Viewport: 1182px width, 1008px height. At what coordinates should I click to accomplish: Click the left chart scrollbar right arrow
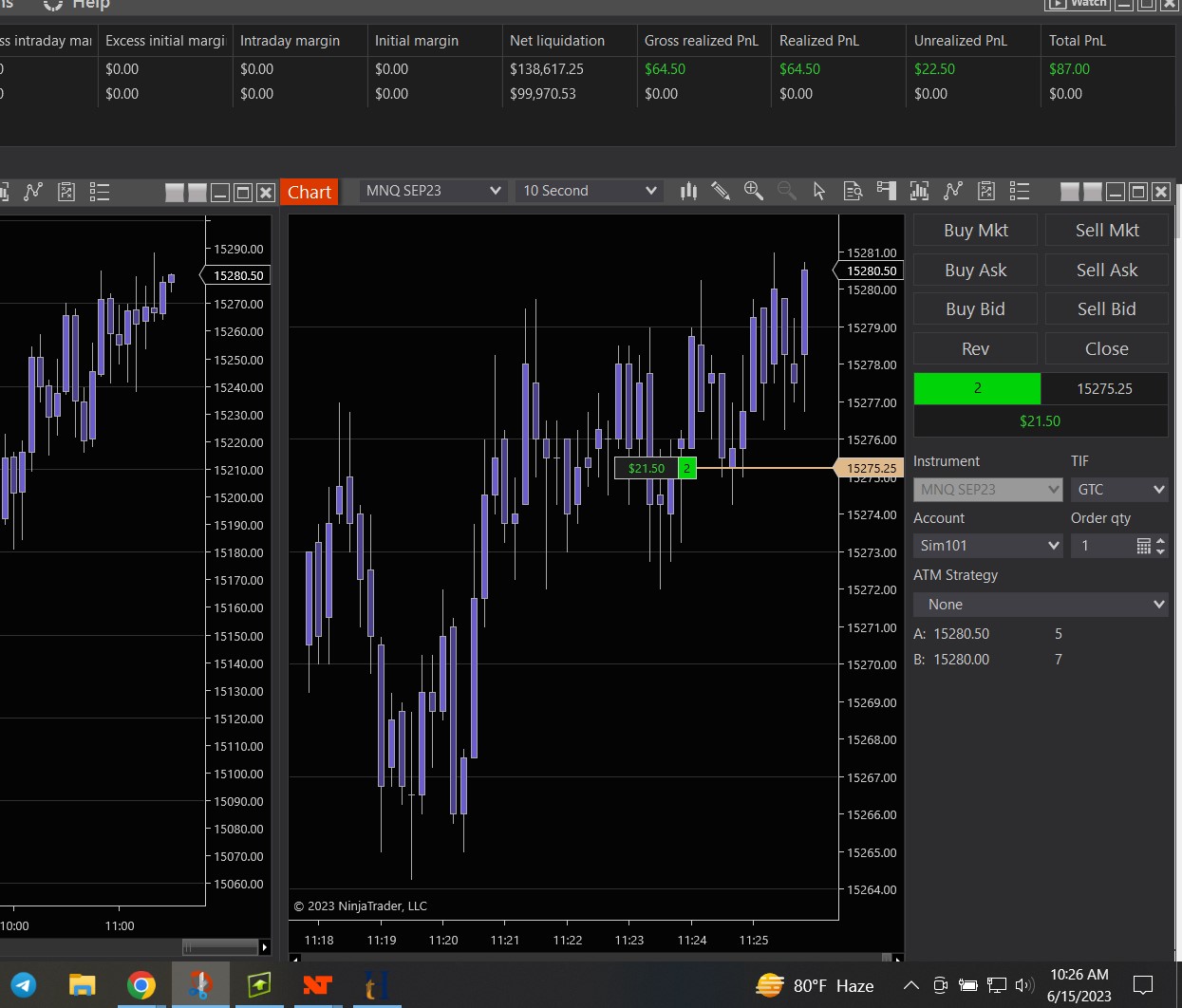click(265, 946)
